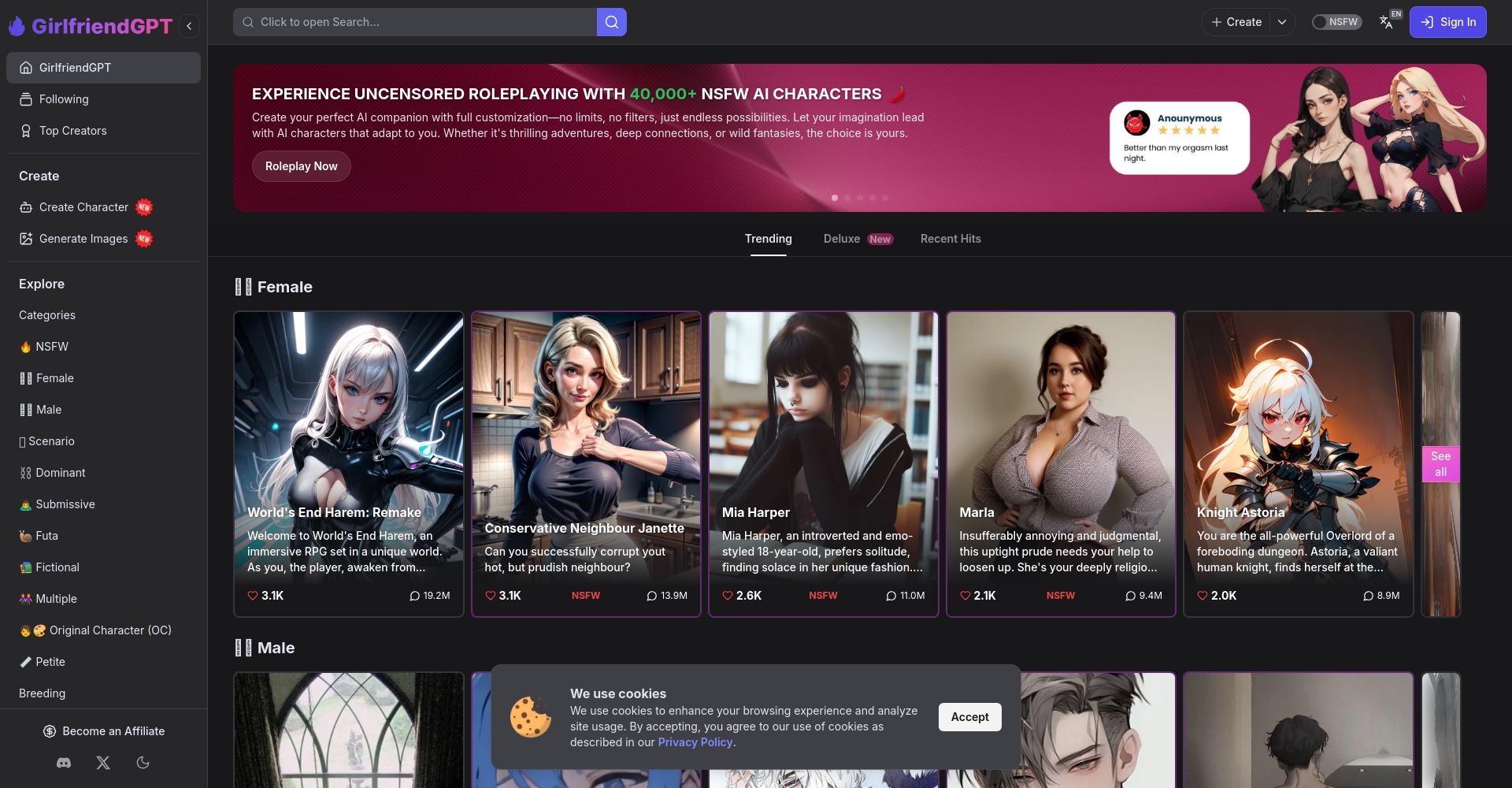Click Knight Astoria 8.9M chat icon
The height and width of the screenshot is (788, 1512).
(1369, 596)
